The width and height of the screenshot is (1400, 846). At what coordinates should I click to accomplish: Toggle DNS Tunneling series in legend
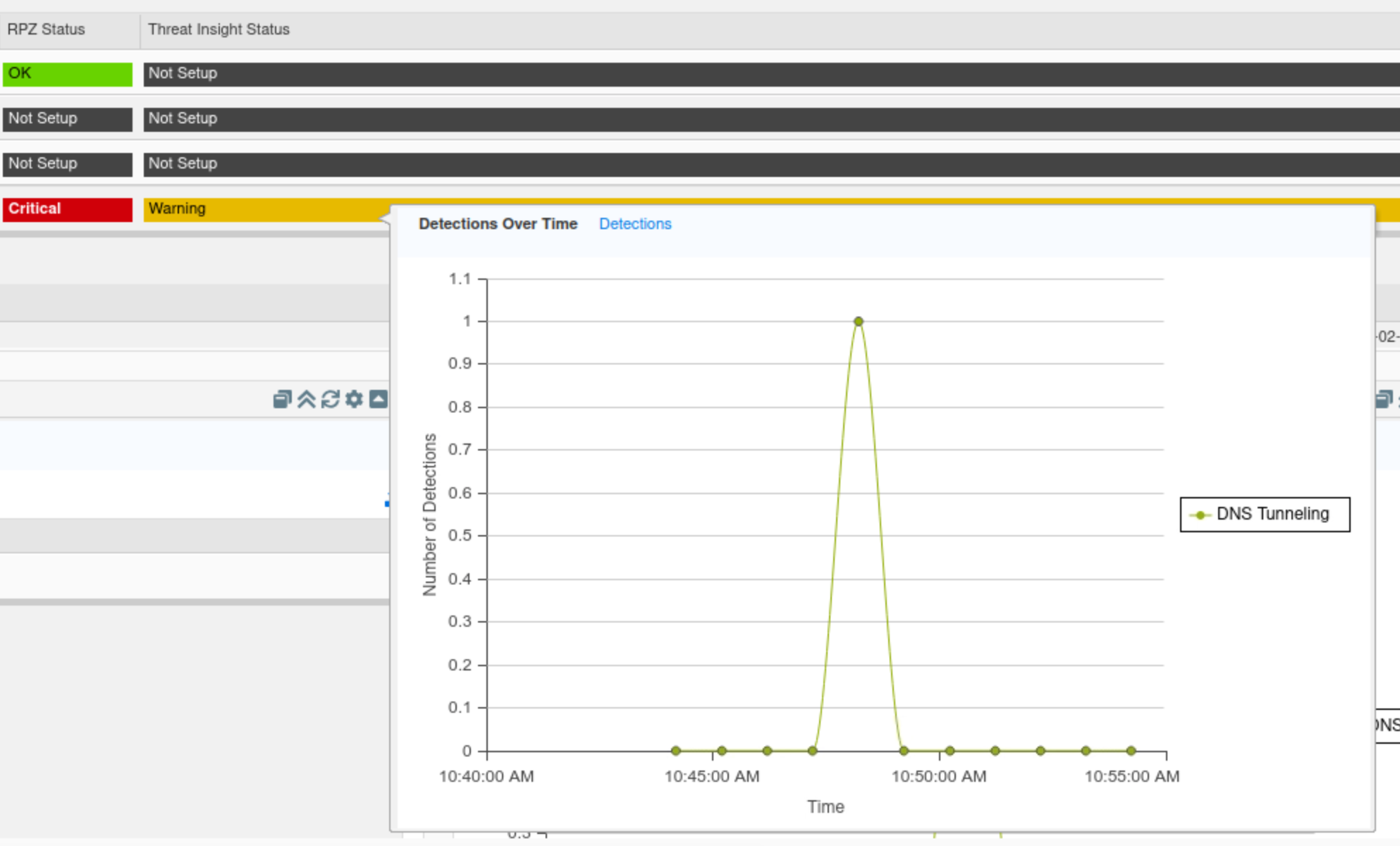[x=1265, y=515]
